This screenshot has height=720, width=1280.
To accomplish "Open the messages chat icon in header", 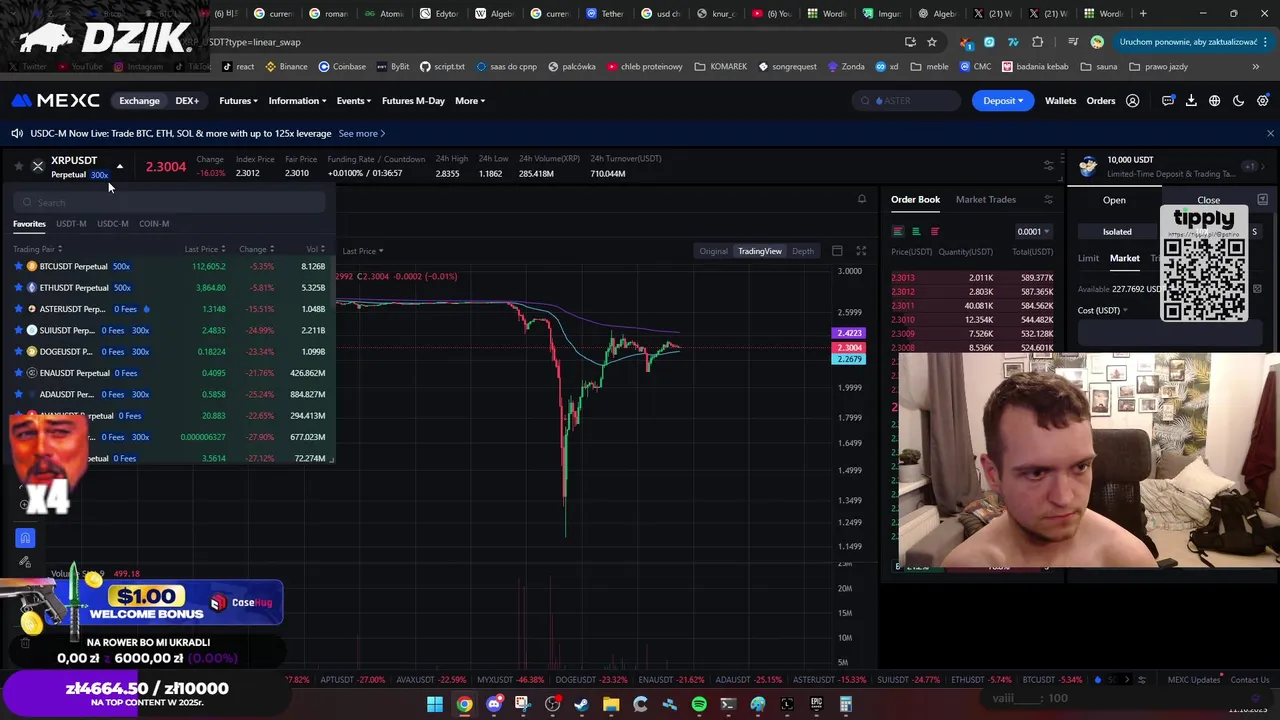I will (x=1168, y=101).
